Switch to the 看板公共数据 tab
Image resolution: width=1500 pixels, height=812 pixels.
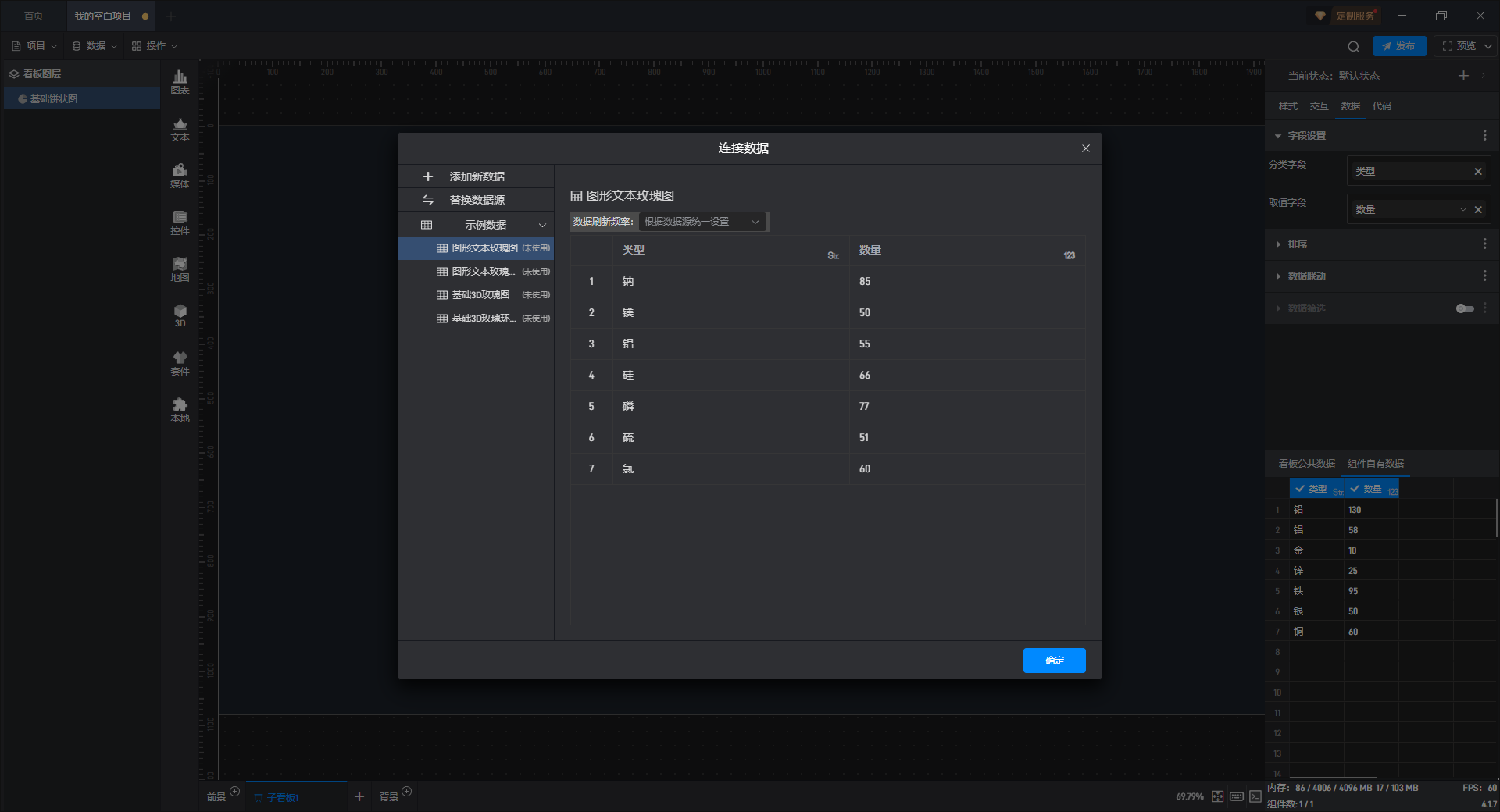click(1306, 464)
